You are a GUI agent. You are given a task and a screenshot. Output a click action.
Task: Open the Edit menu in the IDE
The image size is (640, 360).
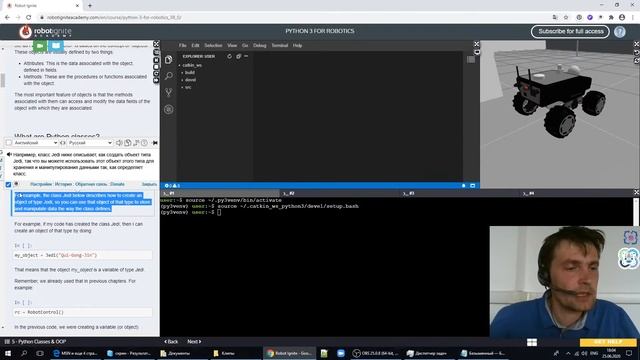tap(196, 45)
